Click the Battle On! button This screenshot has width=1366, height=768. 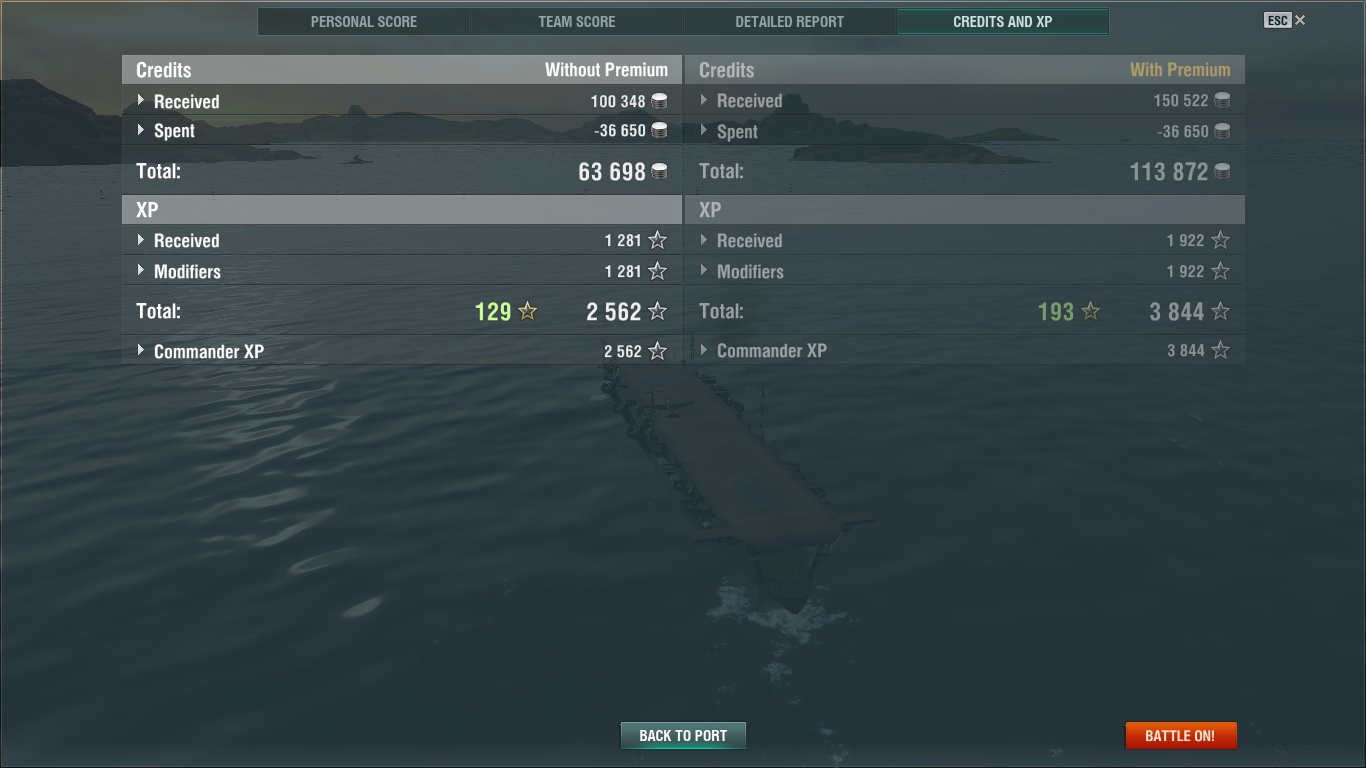[1181, 735]
